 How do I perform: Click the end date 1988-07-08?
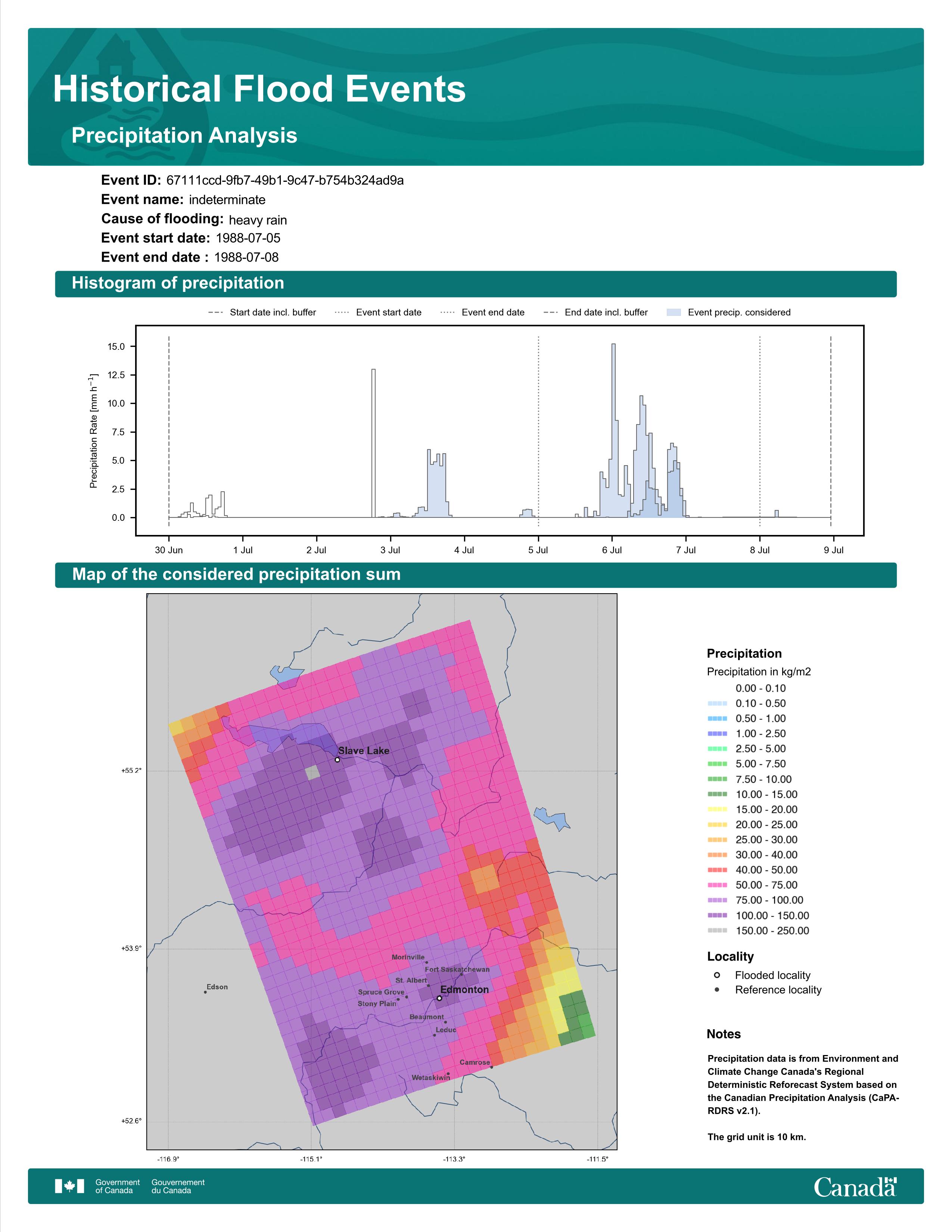click(x=246, y=257)
